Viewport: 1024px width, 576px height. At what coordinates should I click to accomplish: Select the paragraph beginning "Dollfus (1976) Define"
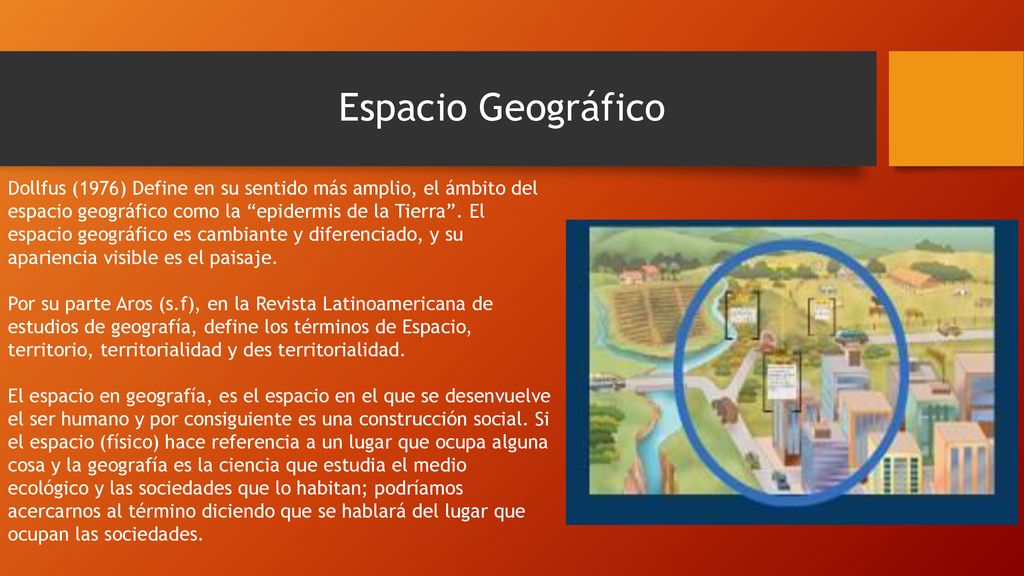point(273,223)
